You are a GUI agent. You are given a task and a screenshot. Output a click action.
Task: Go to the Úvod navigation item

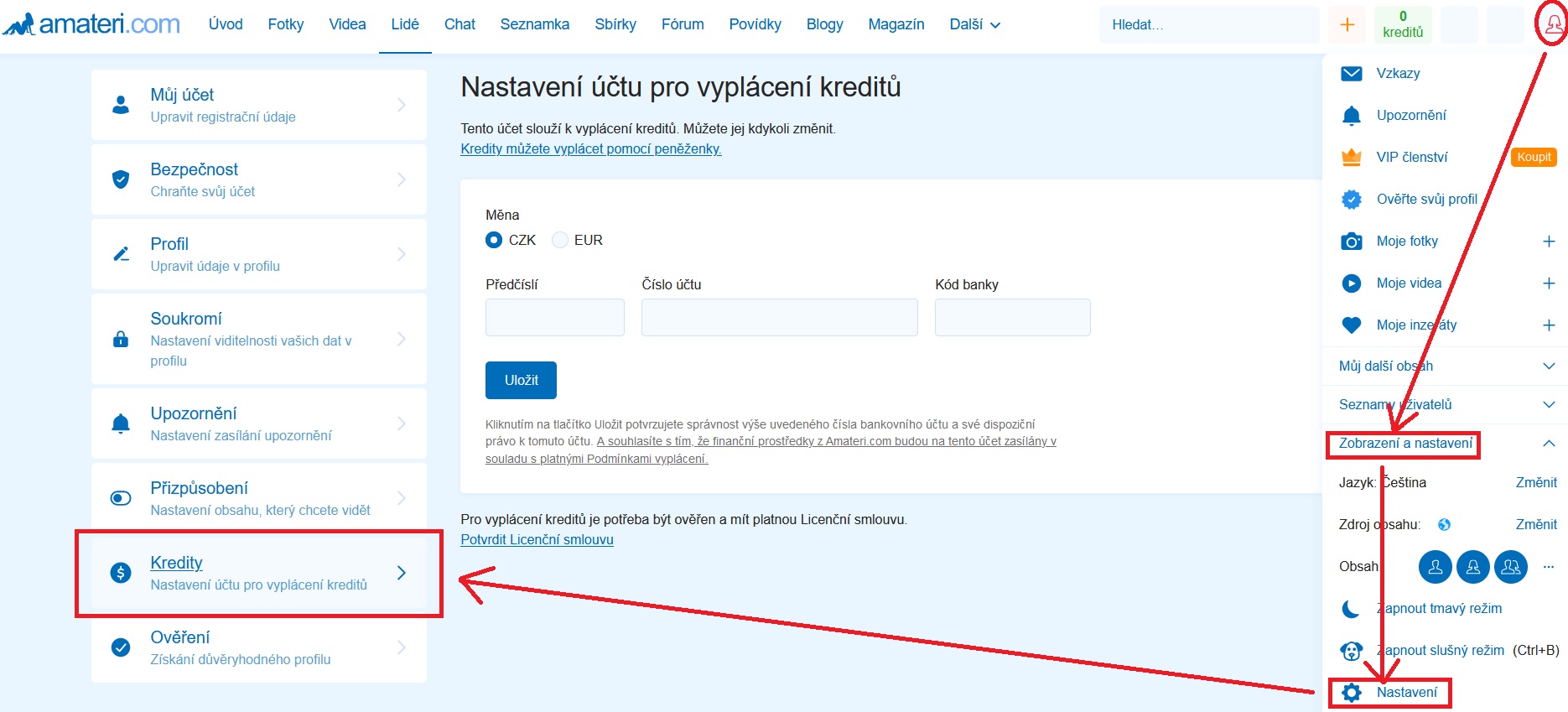click(226, 25)
